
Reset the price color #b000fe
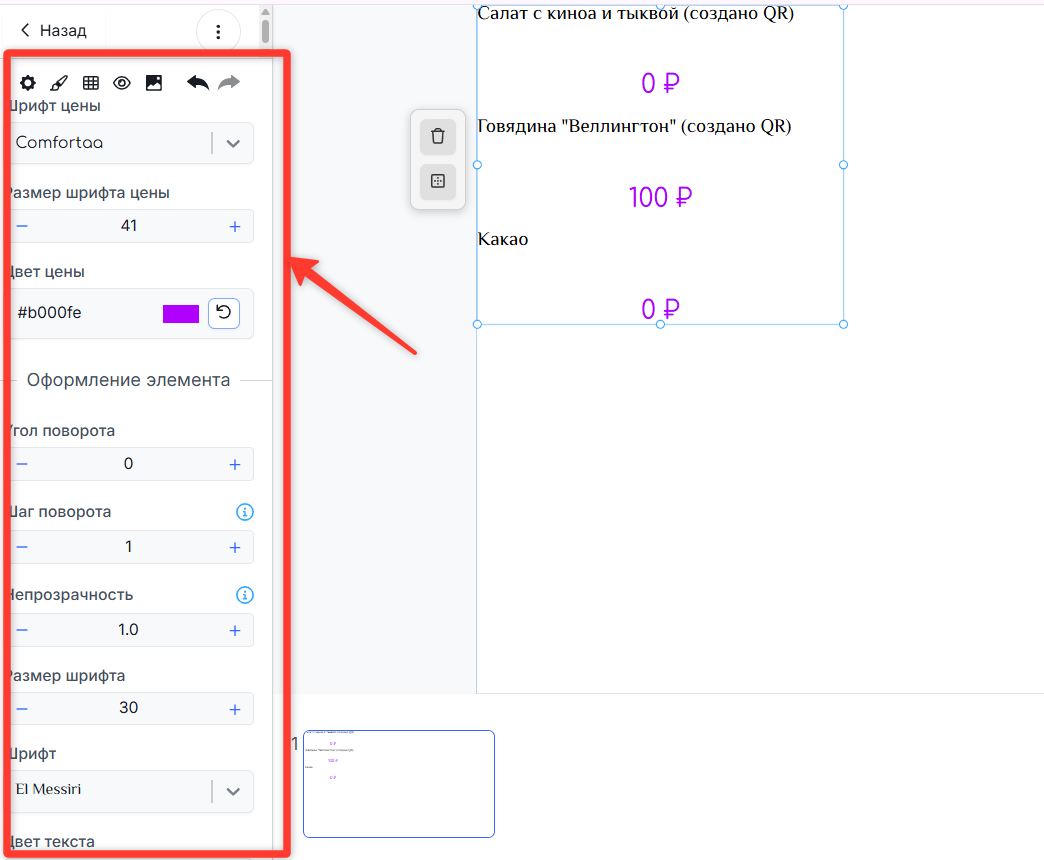[224, 313]
